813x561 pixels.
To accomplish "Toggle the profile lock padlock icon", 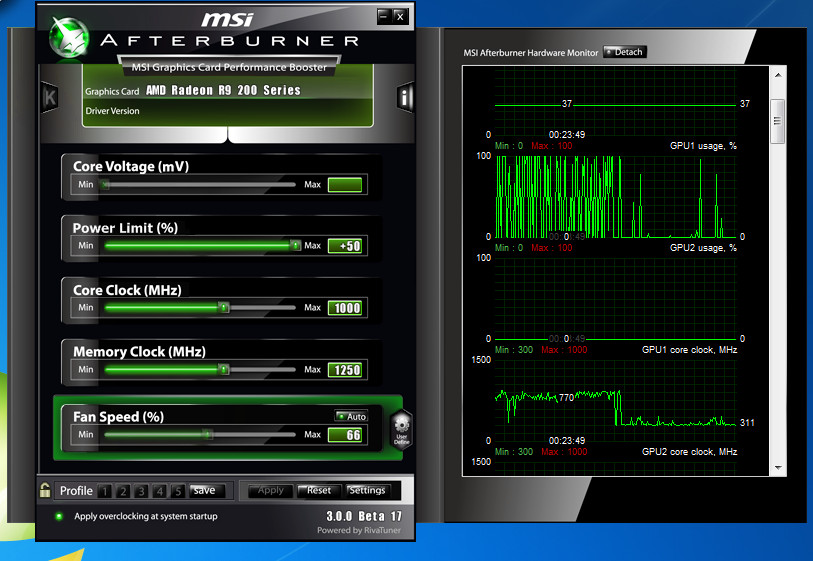I will point(45,490).
